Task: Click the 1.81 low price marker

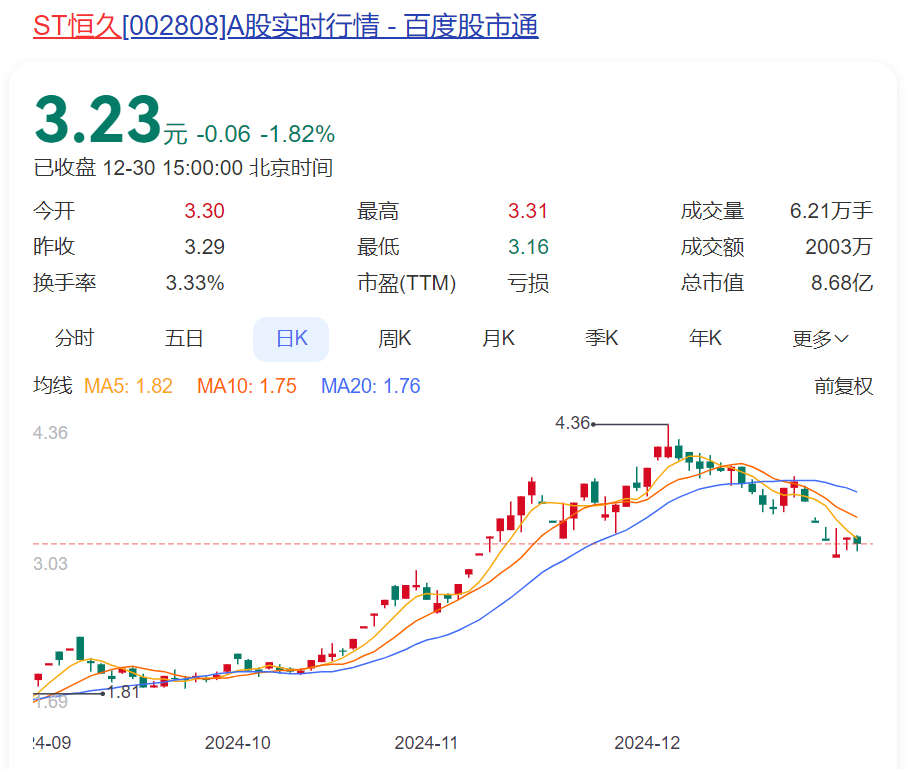Action: [123, 689]
